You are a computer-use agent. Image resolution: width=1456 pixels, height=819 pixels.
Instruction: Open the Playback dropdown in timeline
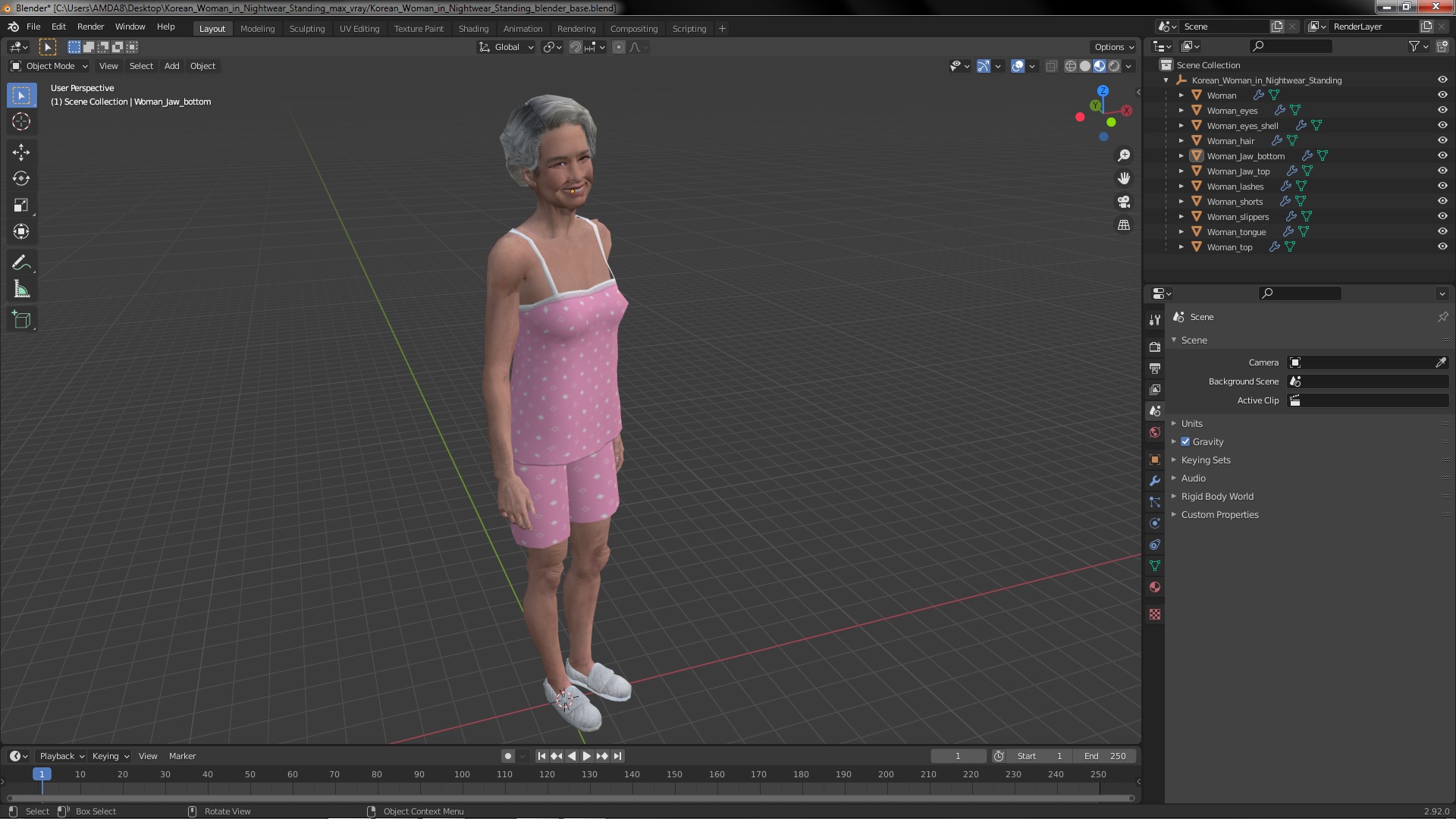[x=61, y=756]
